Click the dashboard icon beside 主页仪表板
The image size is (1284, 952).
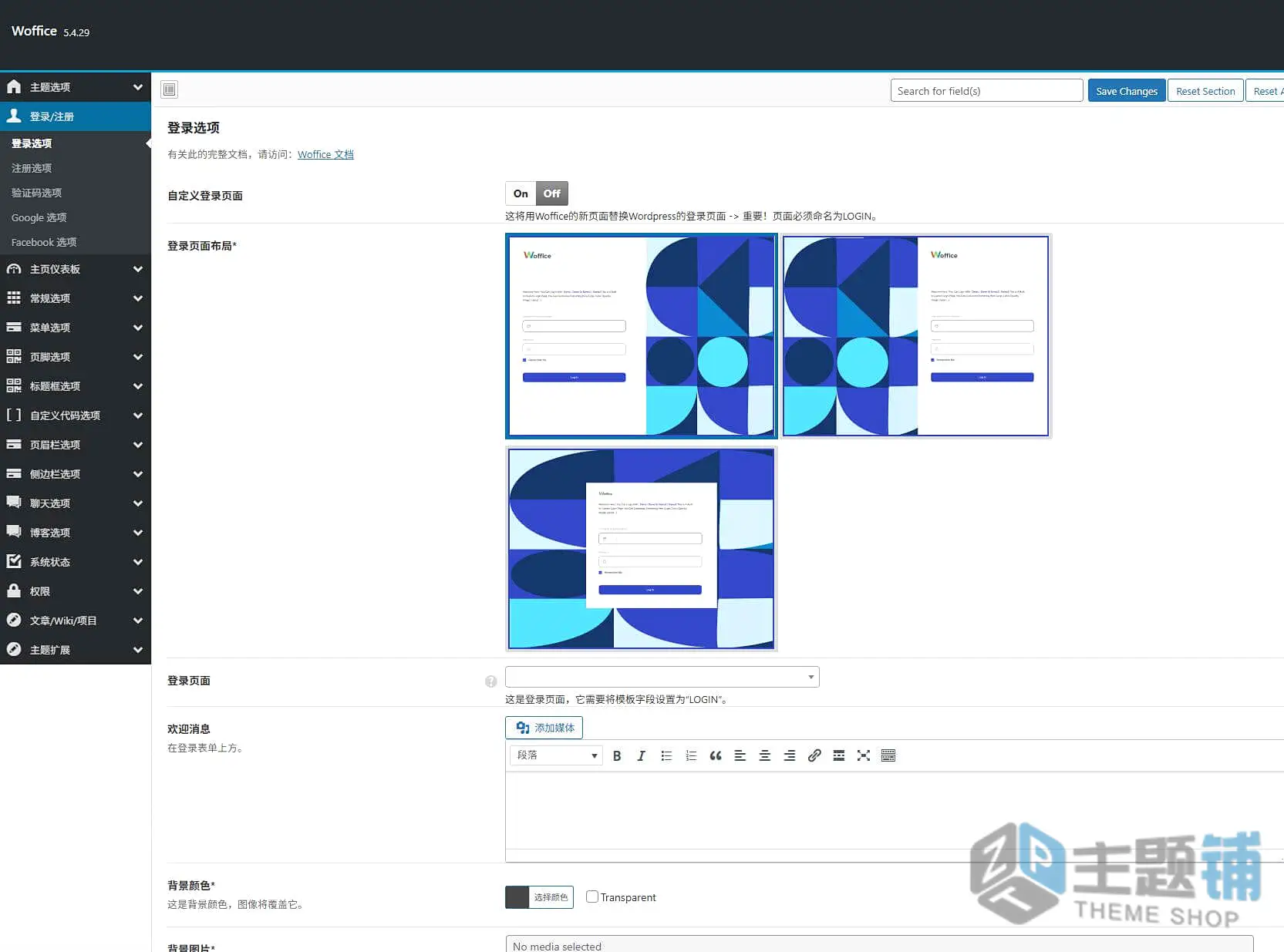point(14,269)
